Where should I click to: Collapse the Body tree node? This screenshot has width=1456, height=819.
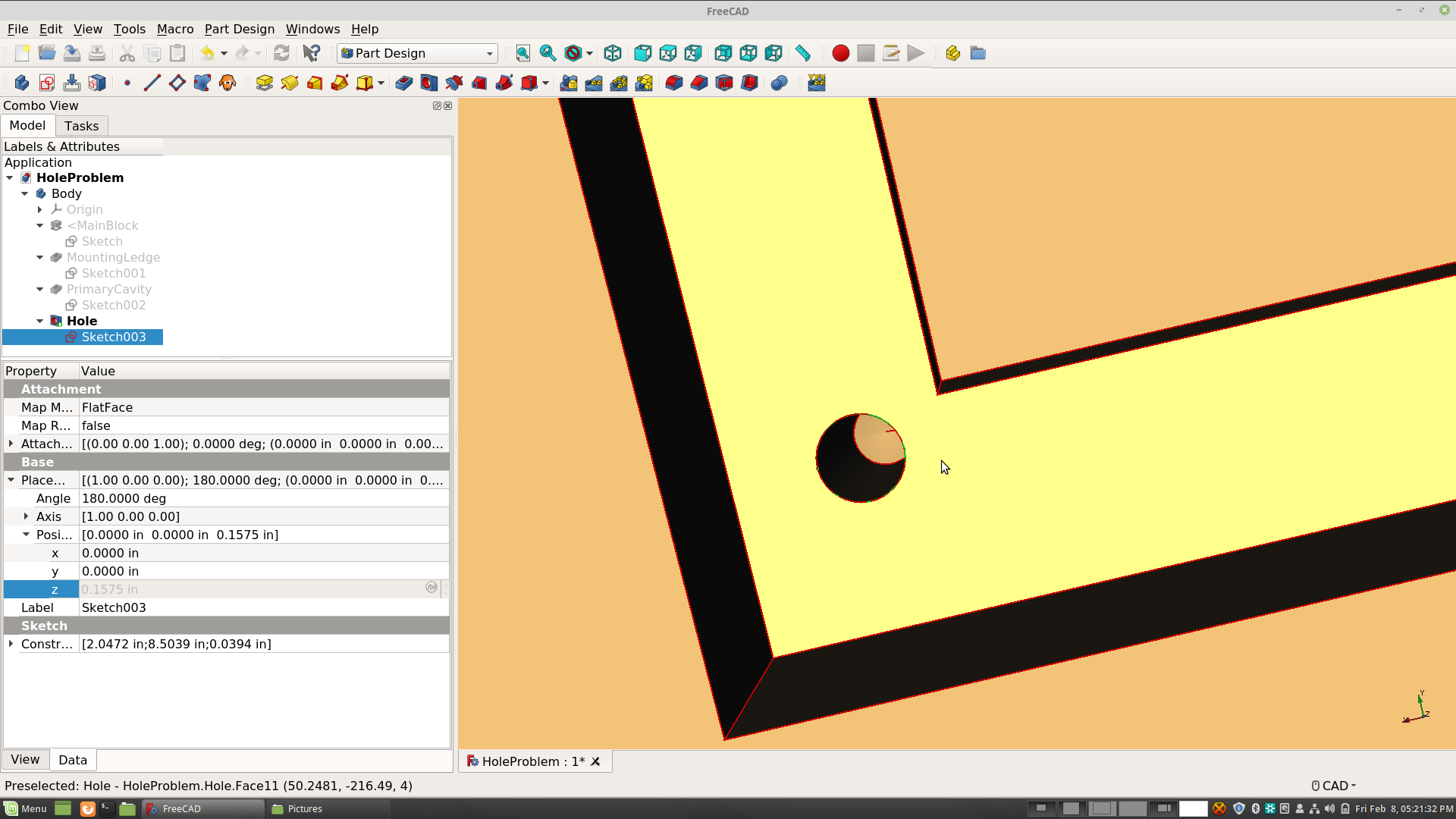25,193
